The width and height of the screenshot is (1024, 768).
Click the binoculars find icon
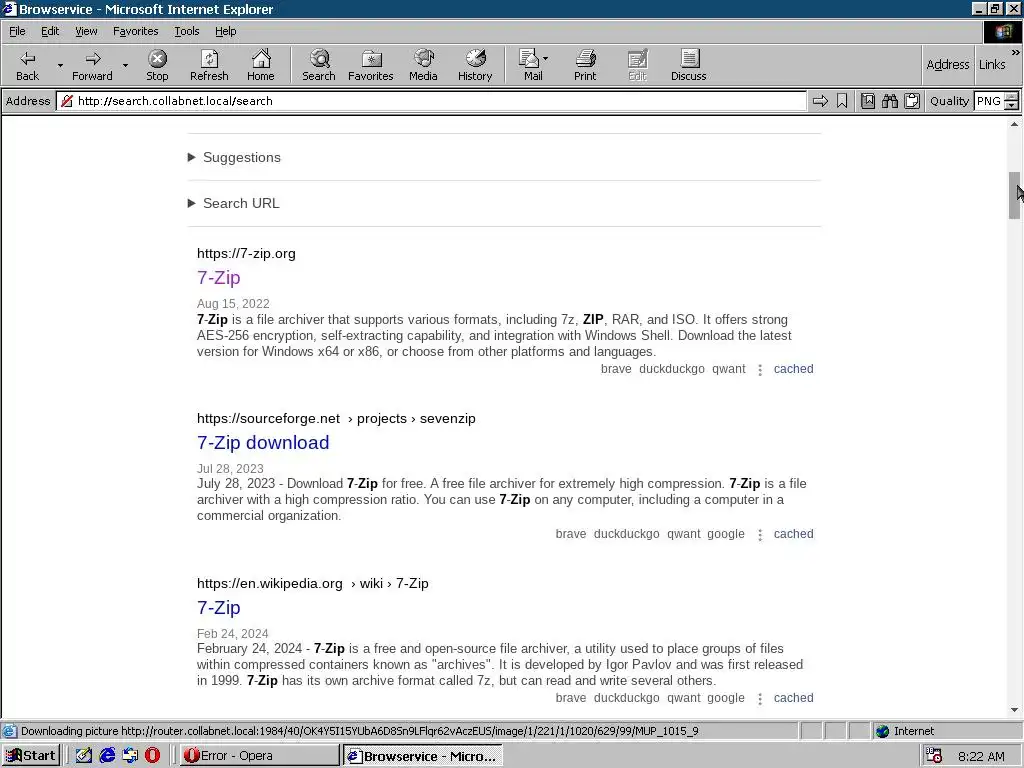click(x=889, y=101)
